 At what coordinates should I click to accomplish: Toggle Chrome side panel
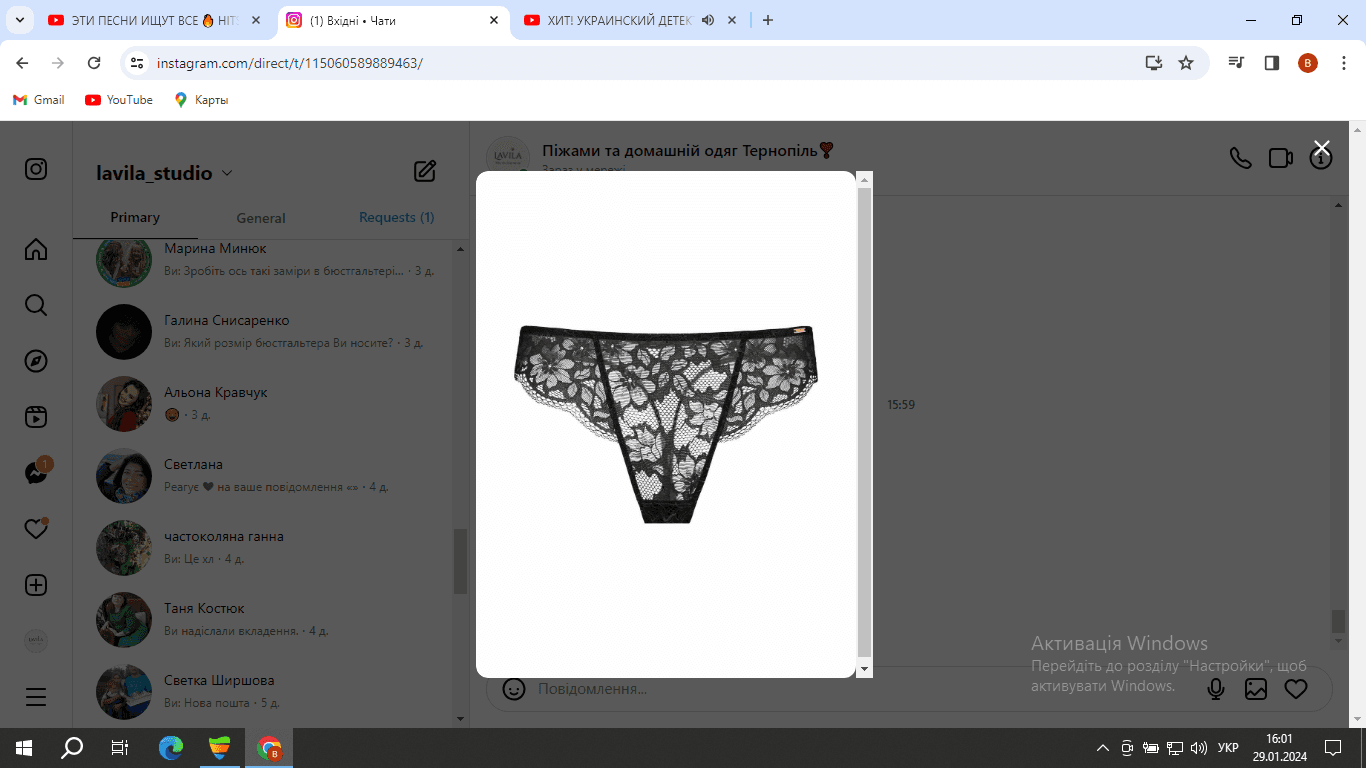[x=1272, y=63]
